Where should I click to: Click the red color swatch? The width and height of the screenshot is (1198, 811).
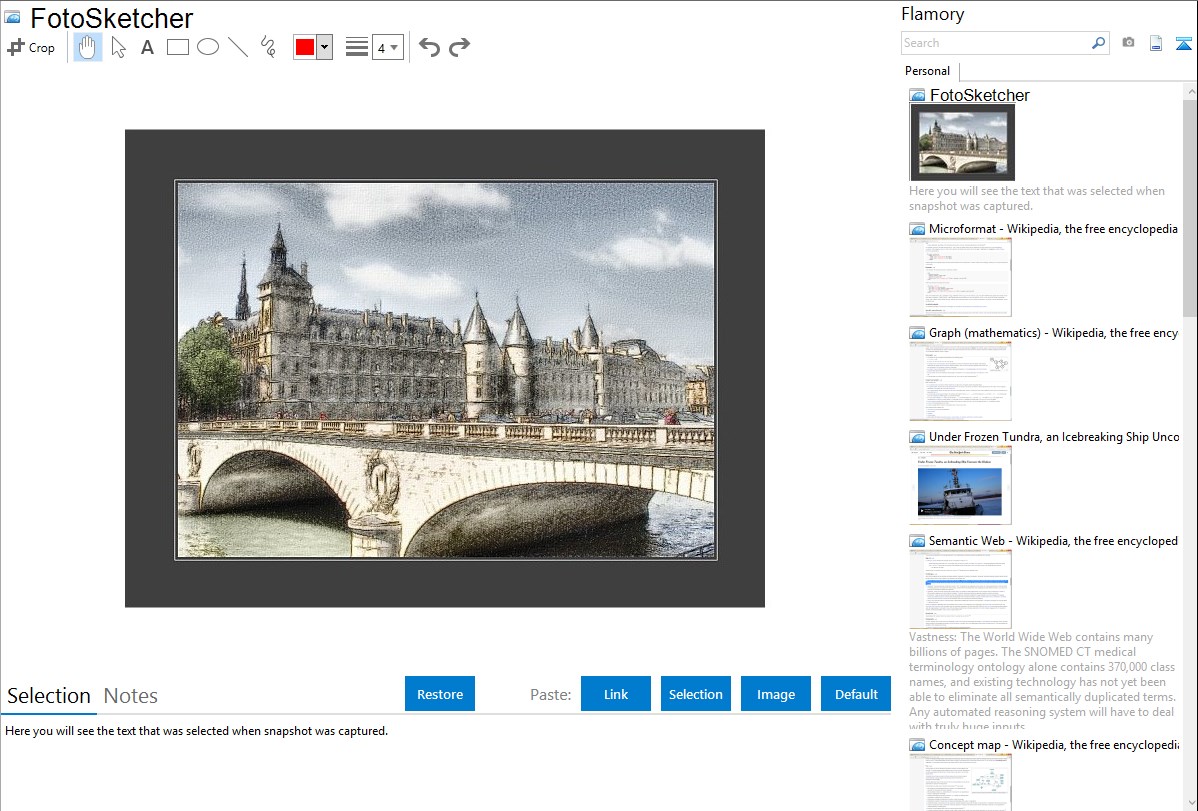pyautogui.click(x=305, y=47)
